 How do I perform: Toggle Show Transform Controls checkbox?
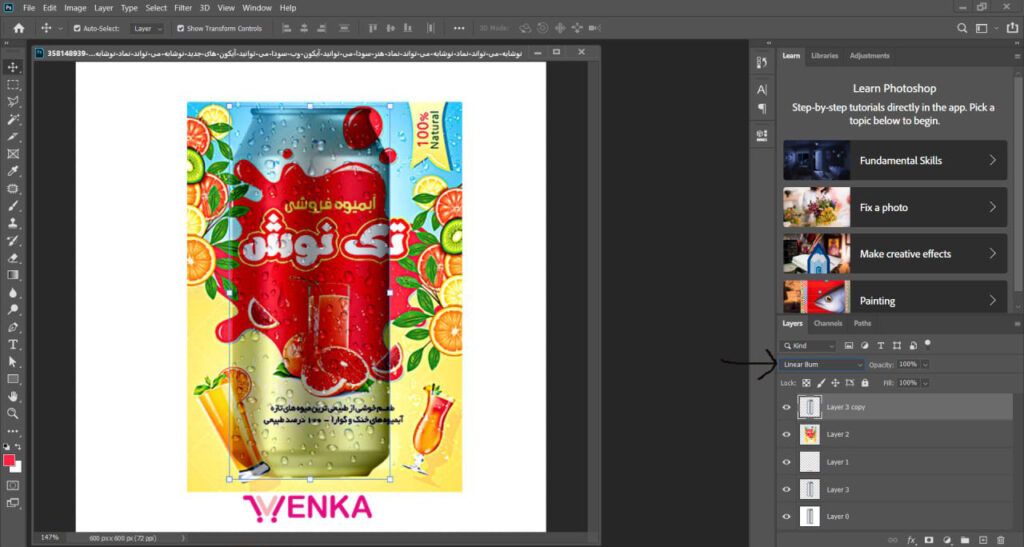coord(180,28)
